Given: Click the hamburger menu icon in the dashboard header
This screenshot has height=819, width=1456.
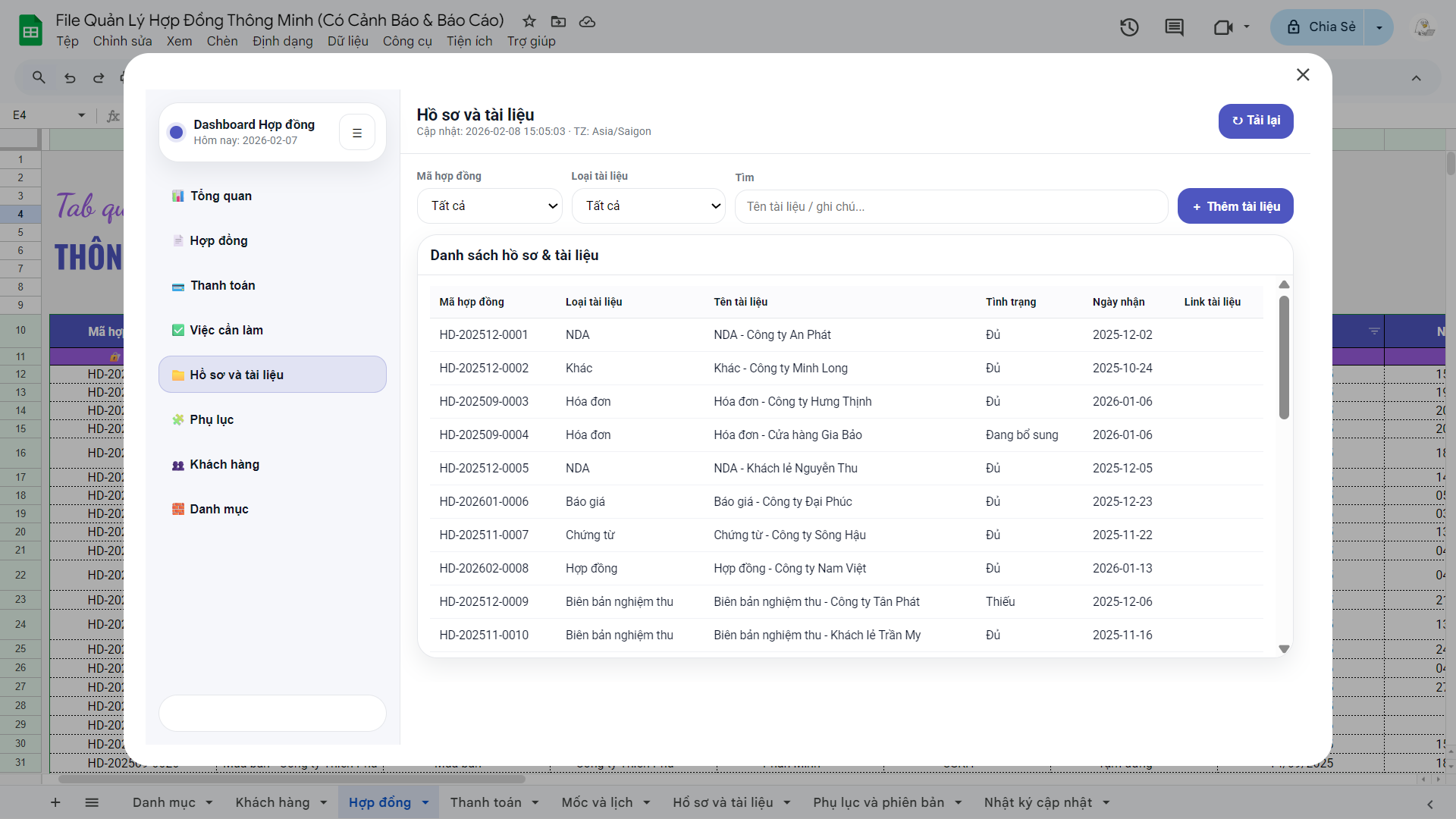Looking at the screenshot, I should point(357,133).
